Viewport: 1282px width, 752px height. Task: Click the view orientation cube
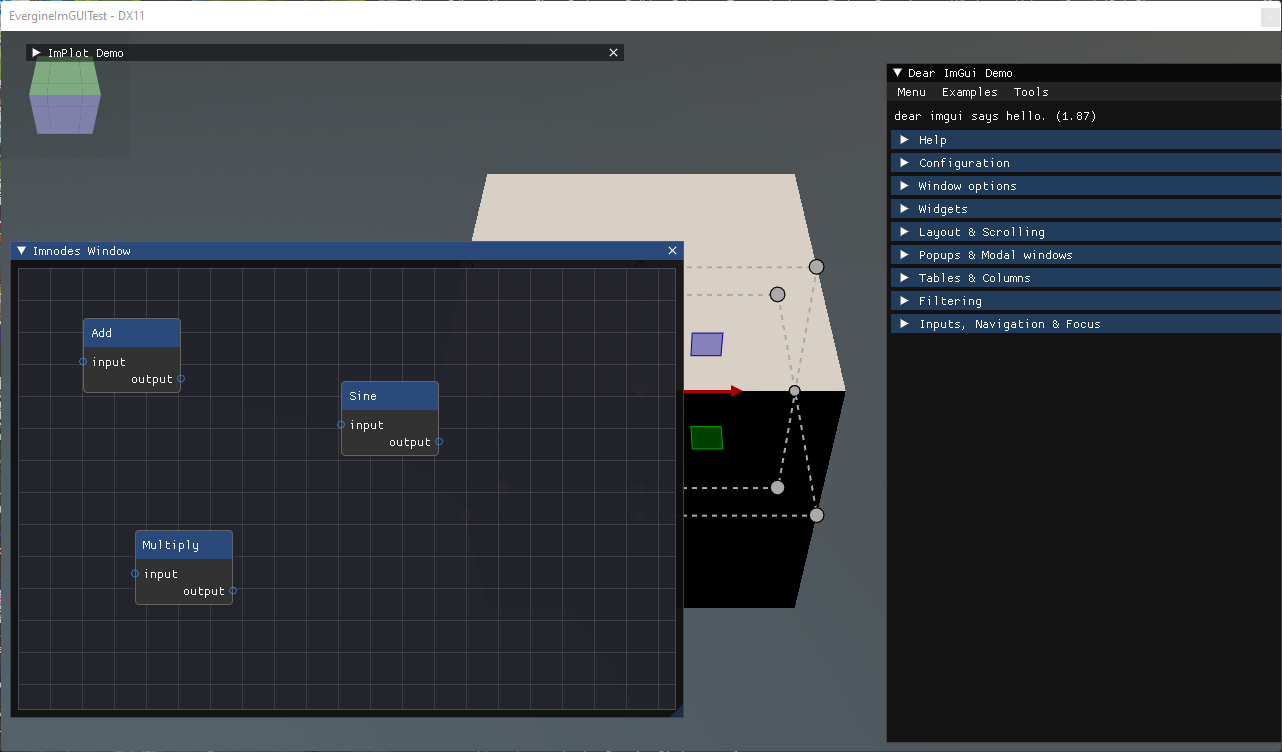[x=65, y=96]
